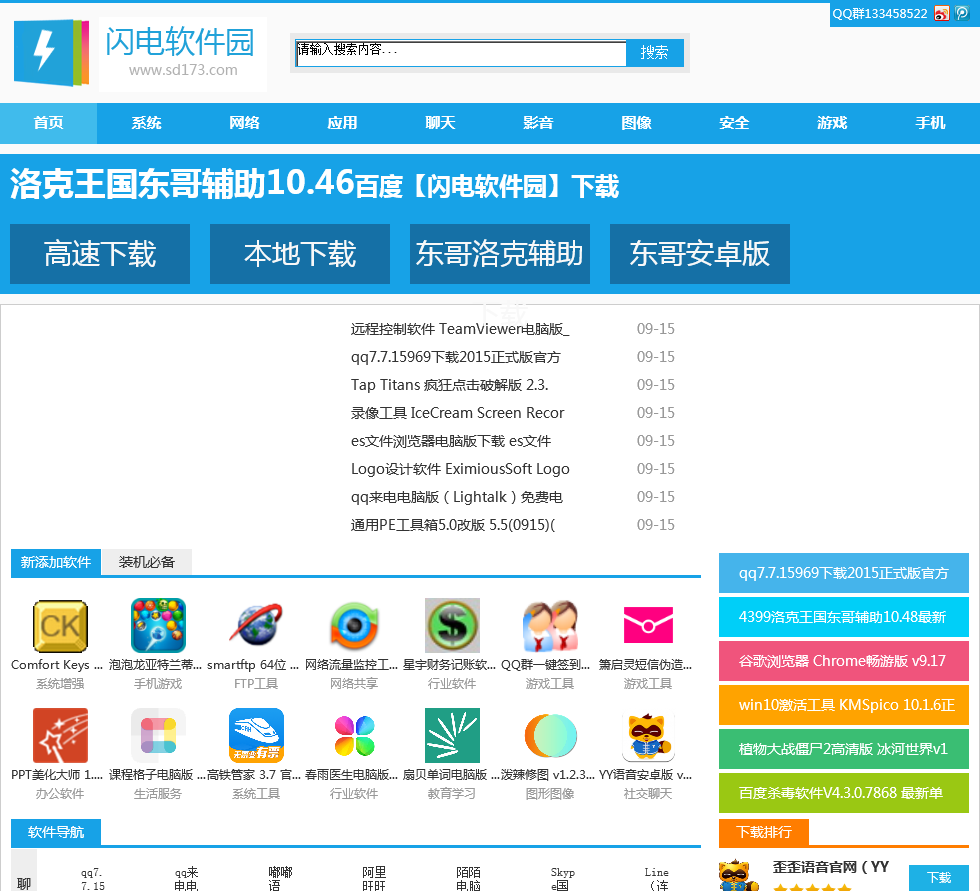Click the FTP工具 category under smartftp
The width and height of the screenshot is (980, 891).
pos(256,684)
